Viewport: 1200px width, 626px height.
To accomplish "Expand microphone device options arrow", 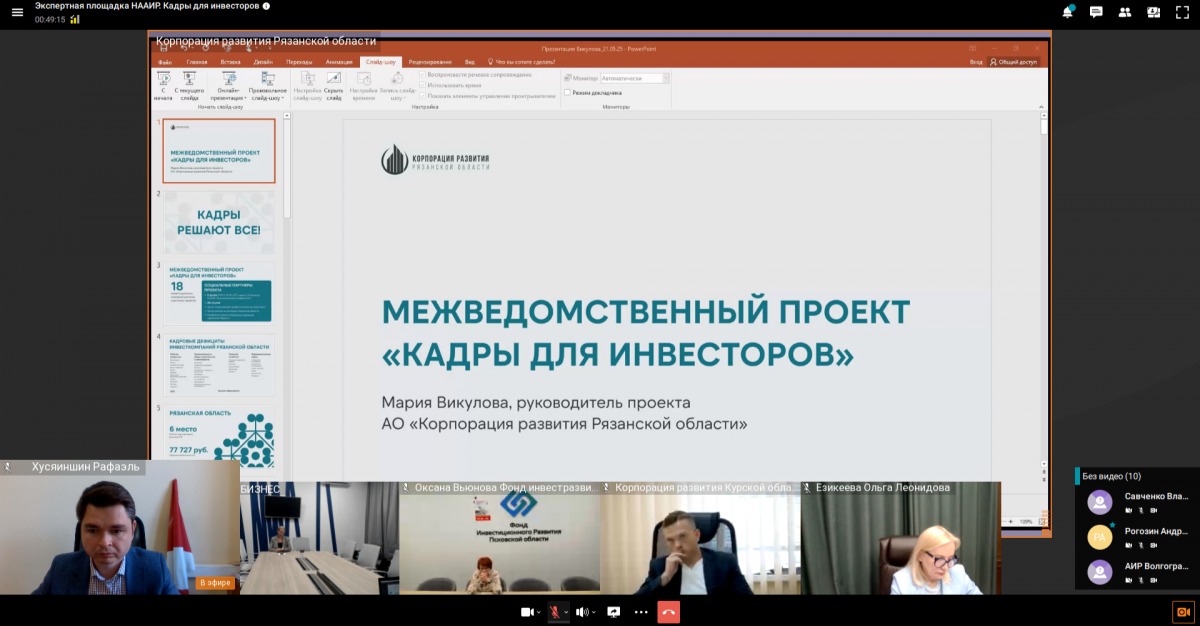I will pyautogui.click(x=566, y=612).
